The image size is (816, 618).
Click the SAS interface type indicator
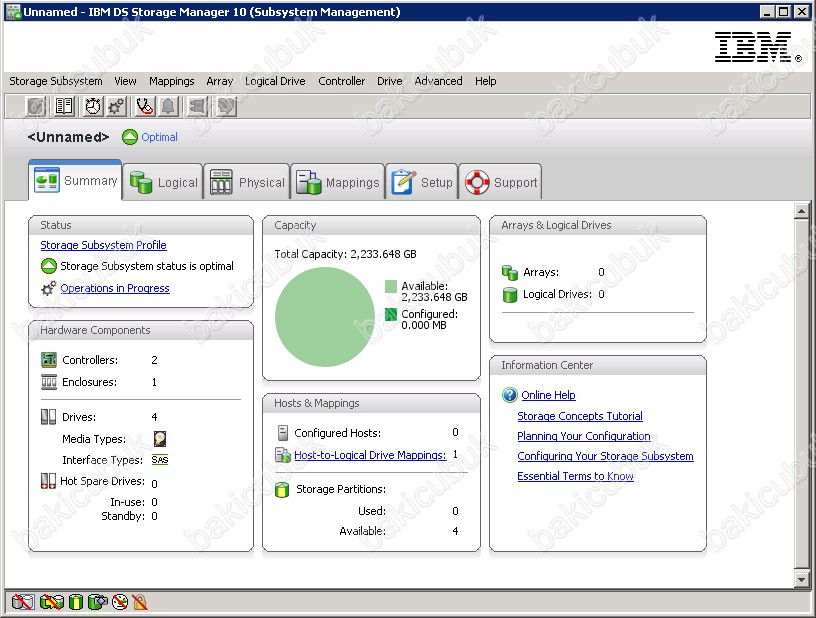pos(159,460)
